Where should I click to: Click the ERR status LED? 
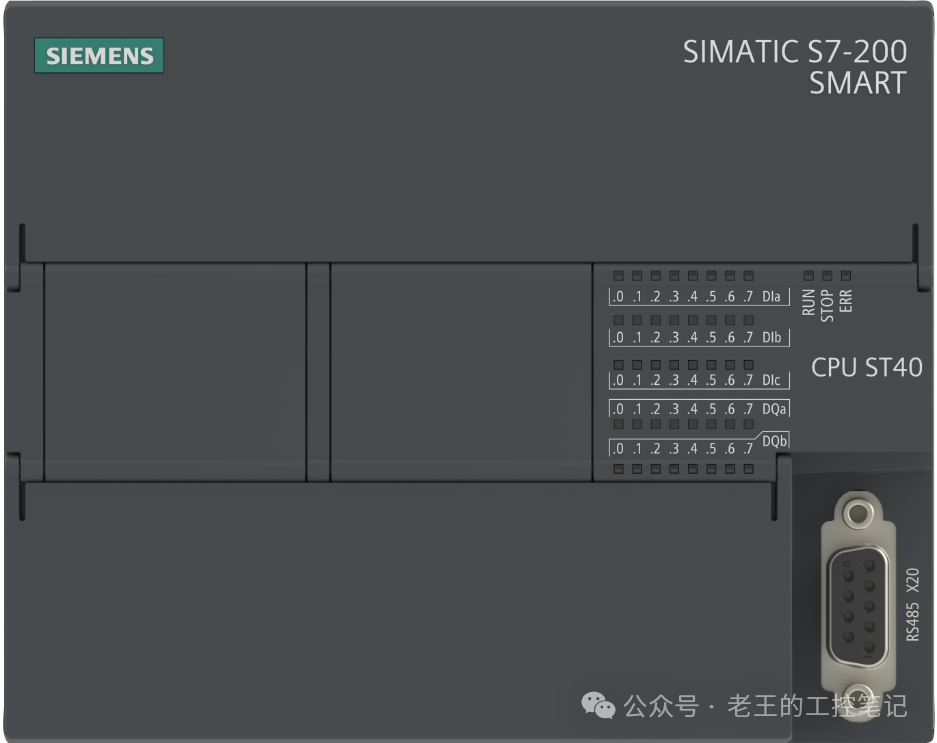pyautogui.click(x=846, y=275)
